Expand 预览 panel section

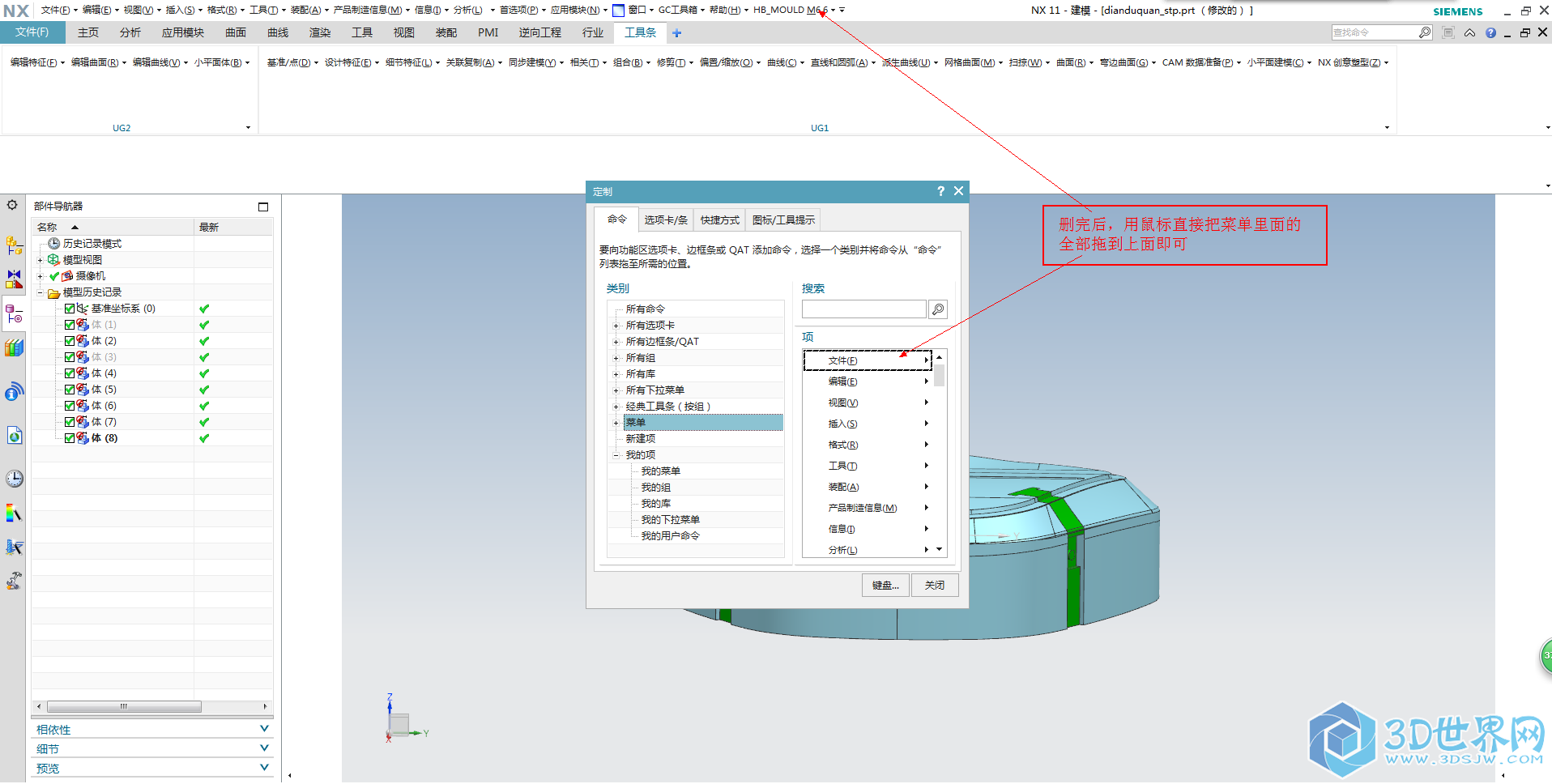[264, 768]
